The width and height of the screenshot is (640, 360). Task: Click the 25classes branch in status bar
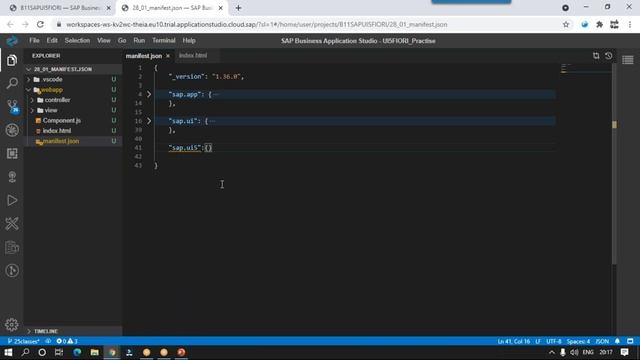(x=23, y=341)
